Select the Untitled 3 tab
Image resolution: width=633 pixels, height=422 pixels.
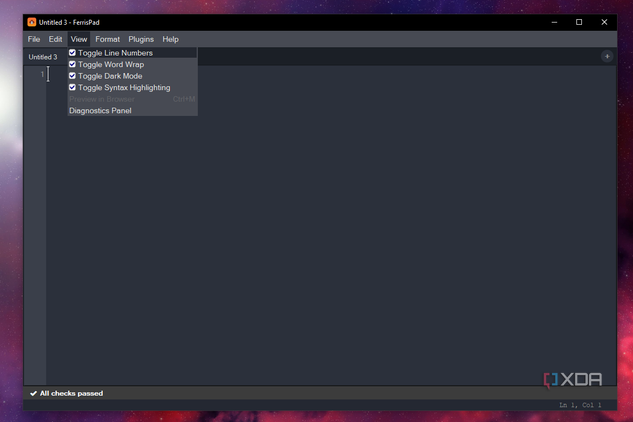43,57
